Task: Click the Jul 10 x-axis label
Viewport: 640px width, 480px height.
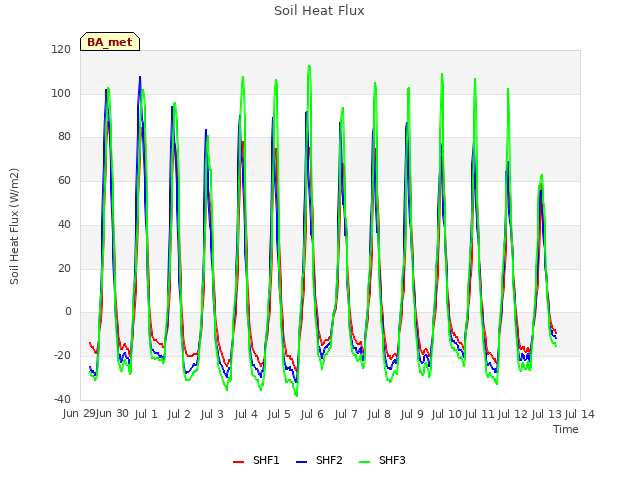Action: point(446,414)
